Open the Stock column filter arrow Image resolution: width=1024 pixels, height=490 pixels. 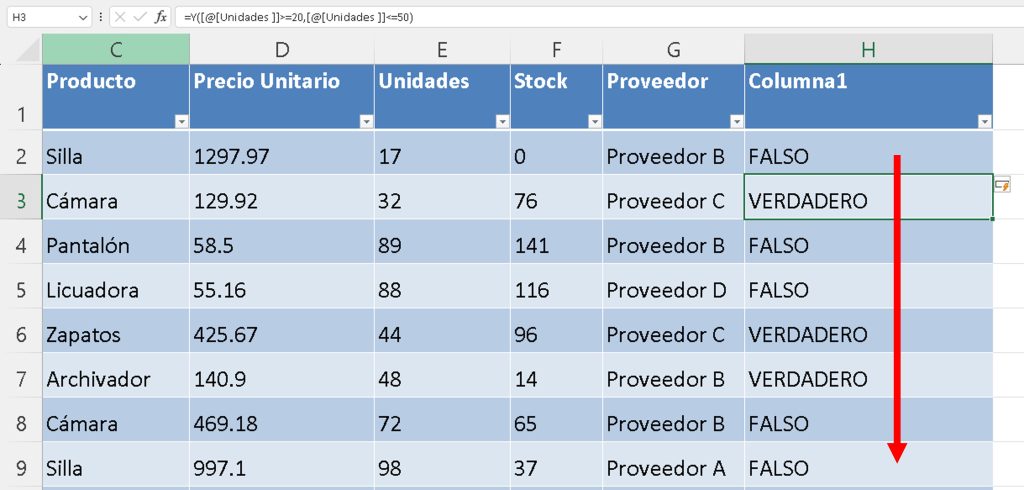point(595,121)
